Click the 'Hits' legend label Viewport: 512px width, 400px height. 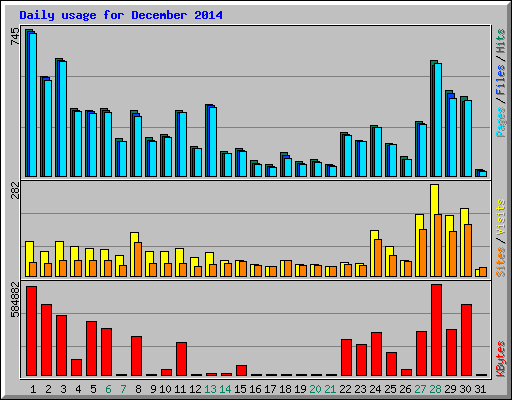501,42
